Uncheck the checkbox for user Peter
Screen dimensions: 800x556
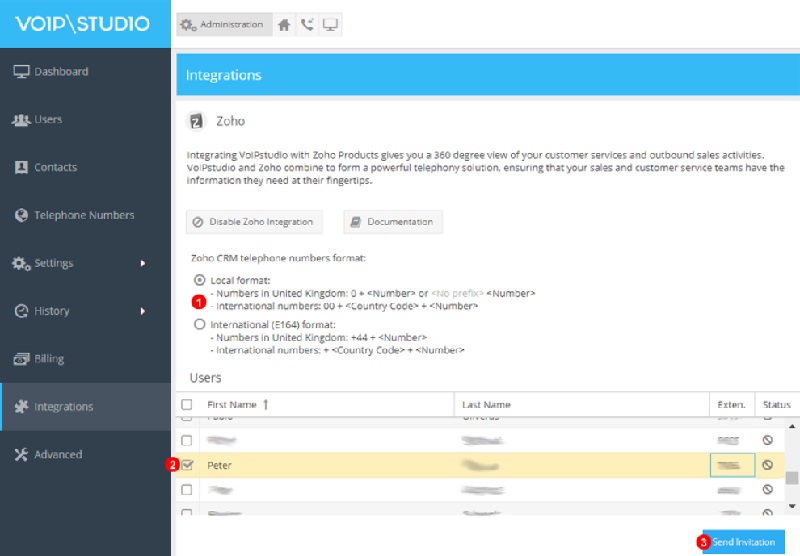(187, 465)
